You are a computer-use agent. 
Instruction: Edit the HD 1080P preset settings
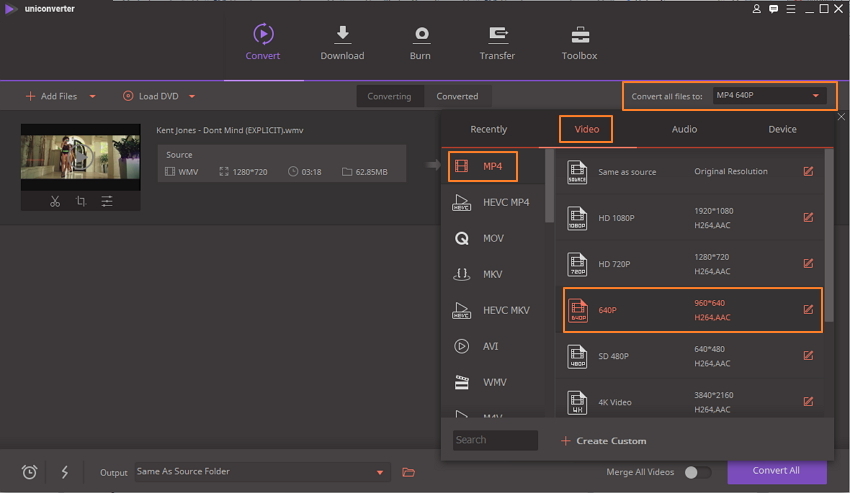(x=808, y=218)
